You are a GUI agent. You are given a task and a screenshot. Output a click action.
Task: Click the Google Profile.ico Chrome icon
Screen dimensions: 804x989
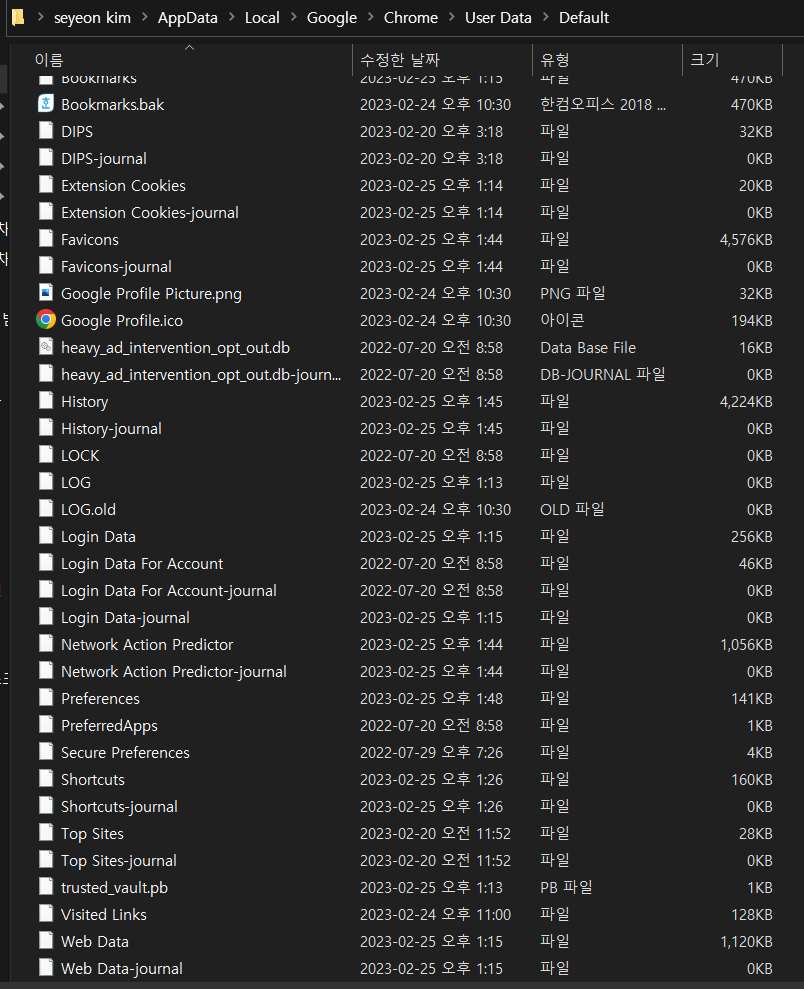point(46,320)
